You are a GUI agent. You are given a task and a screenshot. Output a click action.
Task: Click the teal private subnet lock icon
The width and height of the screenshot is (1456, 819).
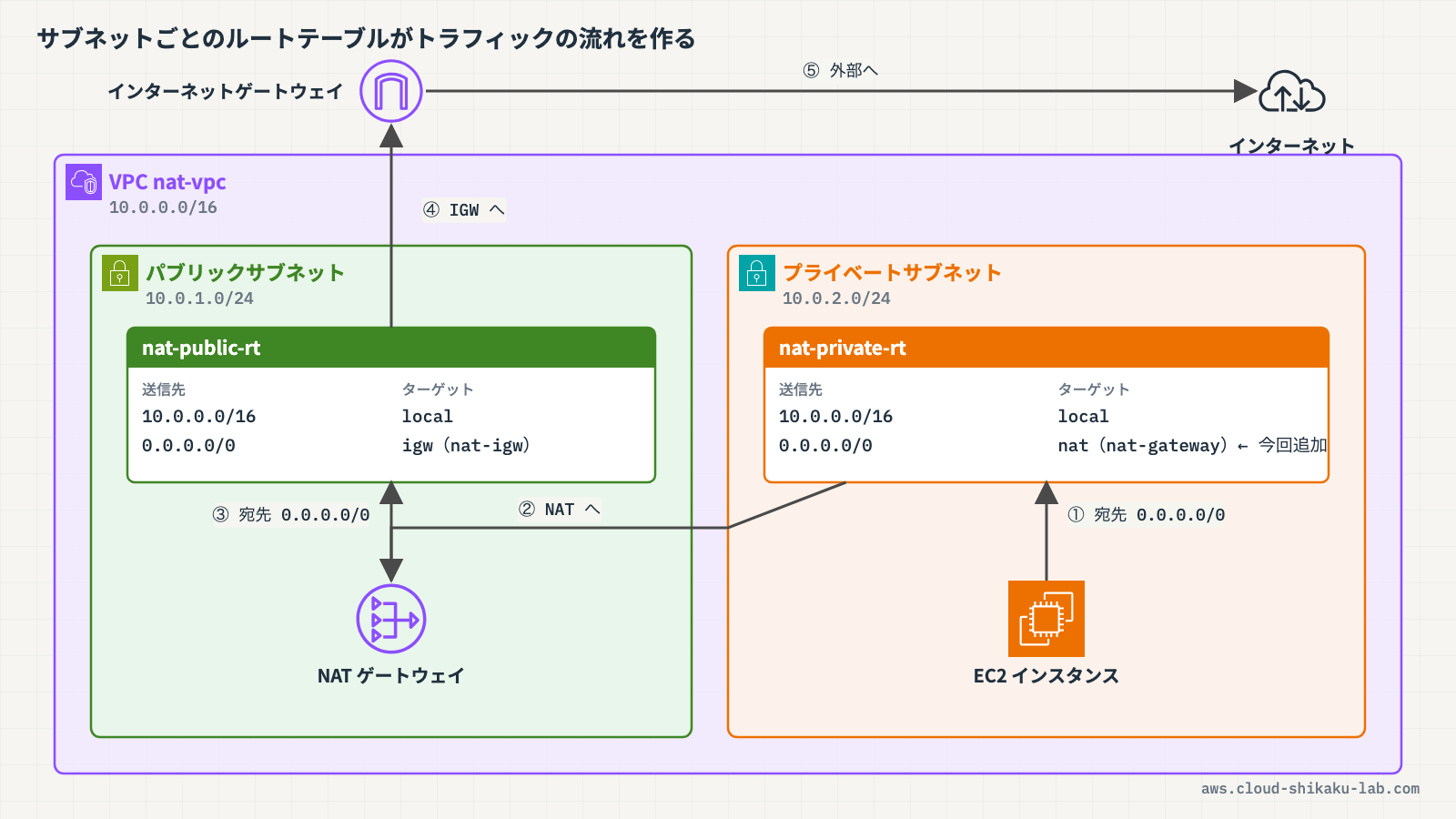pyautogui.click(x=757, y=272)
